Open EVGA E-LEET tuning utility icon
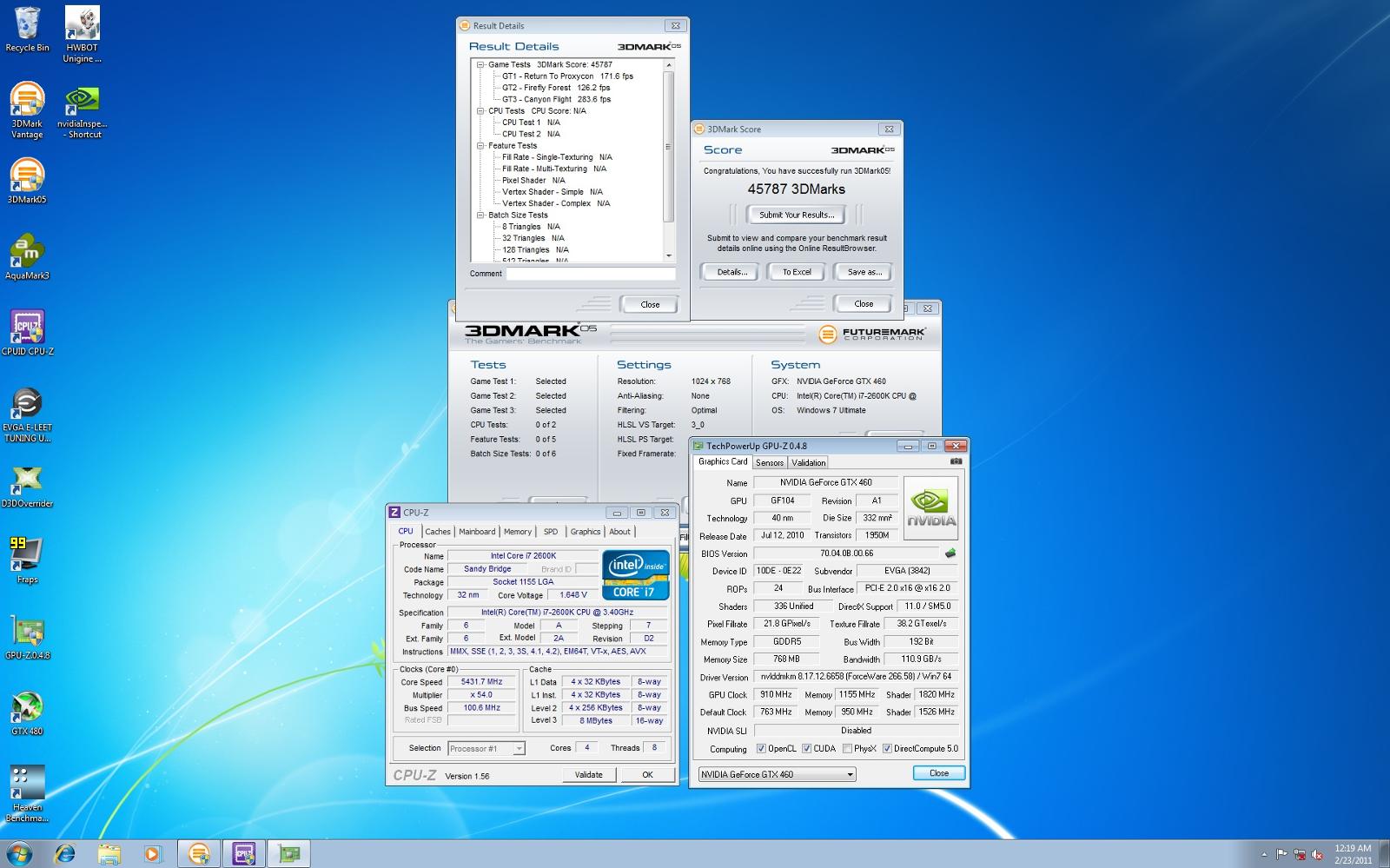This screenshot has width=1390, height=868. (27, 414)
